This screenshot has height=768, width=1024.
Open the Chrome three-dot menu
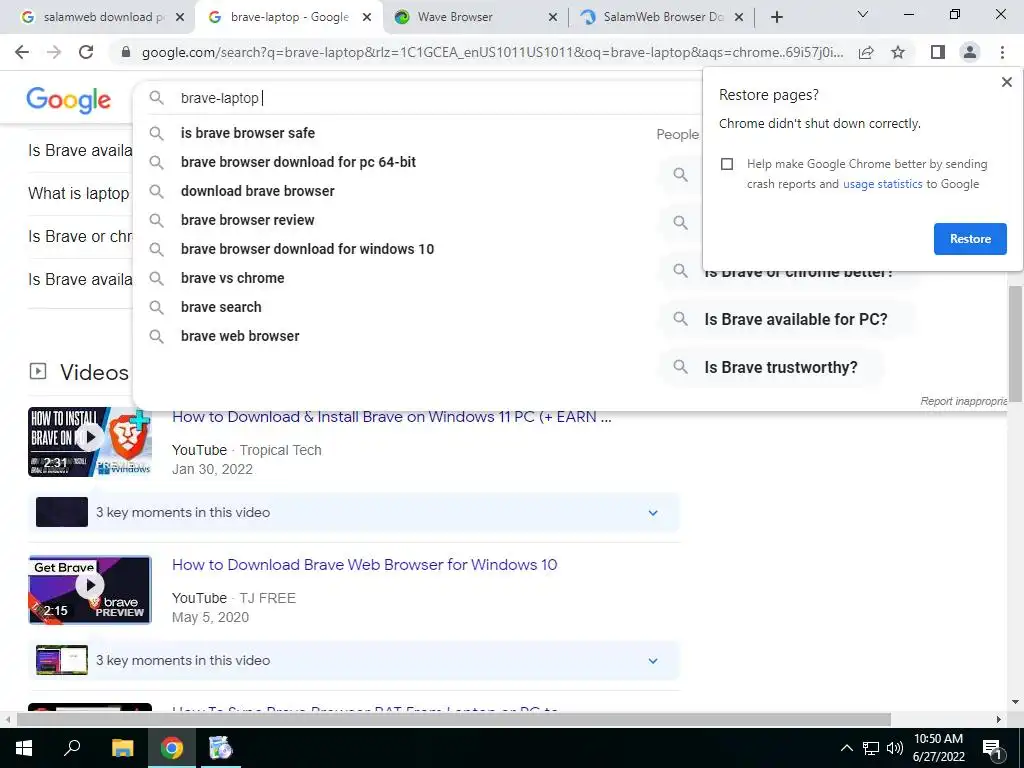coord(1002,52)
